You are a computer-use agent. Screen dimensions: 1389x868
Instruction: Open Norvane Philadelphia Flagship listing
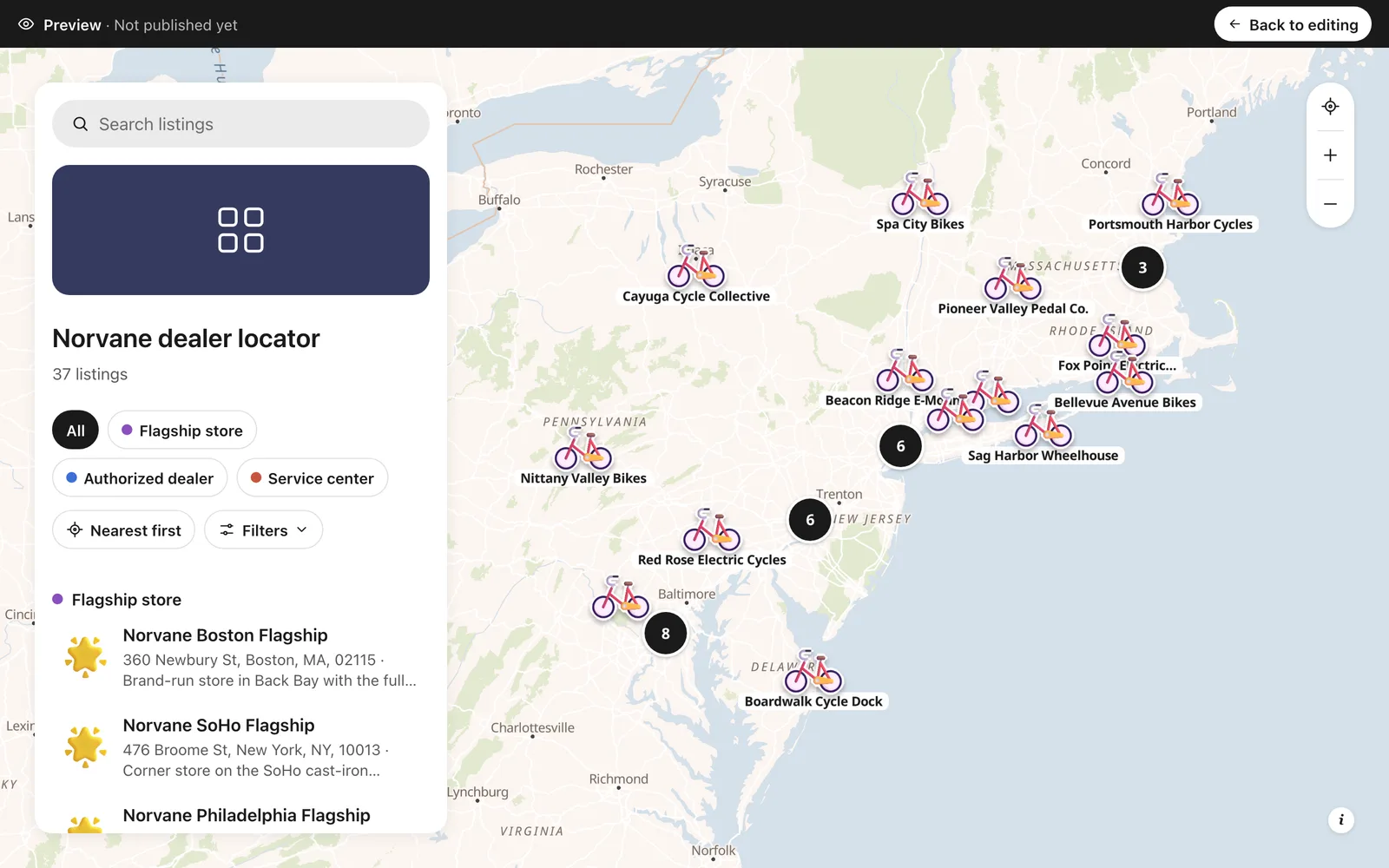coord(240,818)
